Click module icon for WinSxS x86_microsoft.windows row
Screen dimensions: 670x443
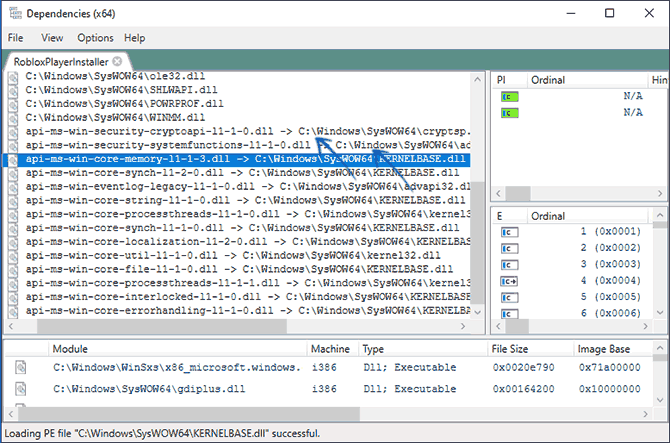coord(21,367)
